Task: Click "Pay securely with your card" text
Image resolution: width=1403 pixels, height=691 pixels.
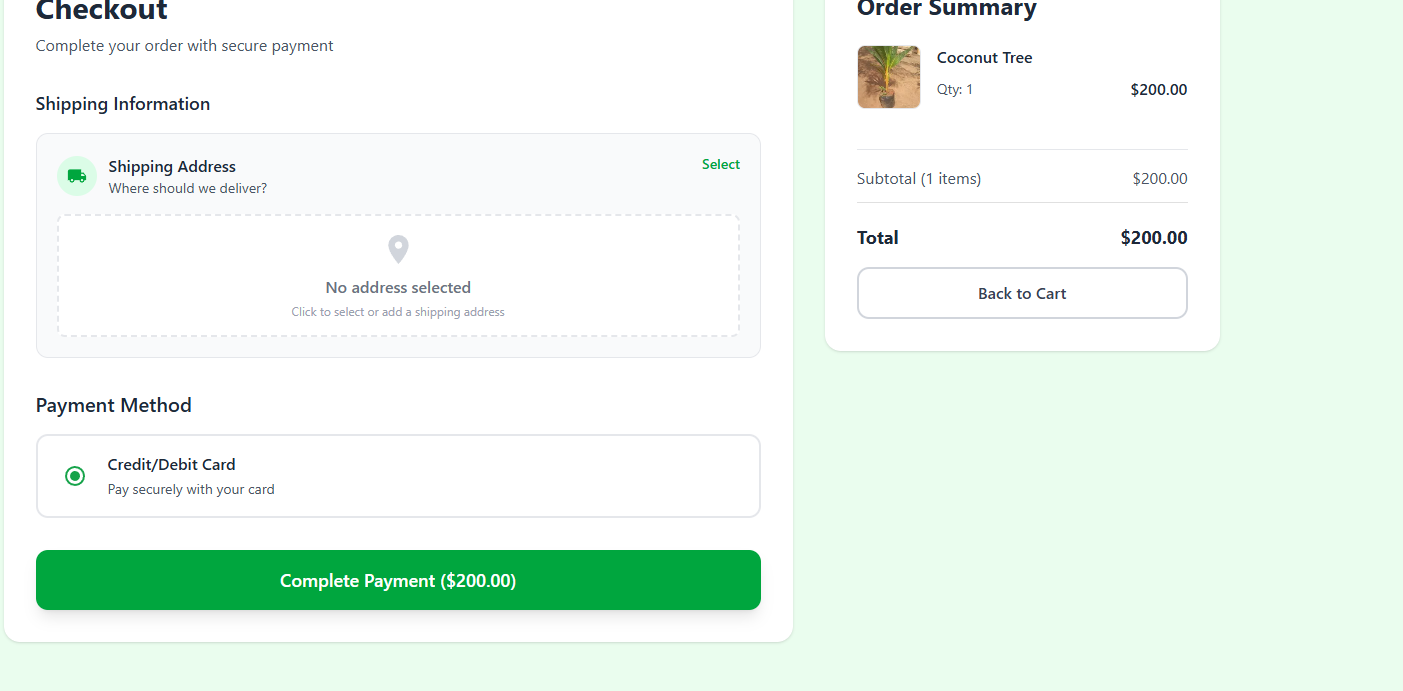Action: click(191, 490)
